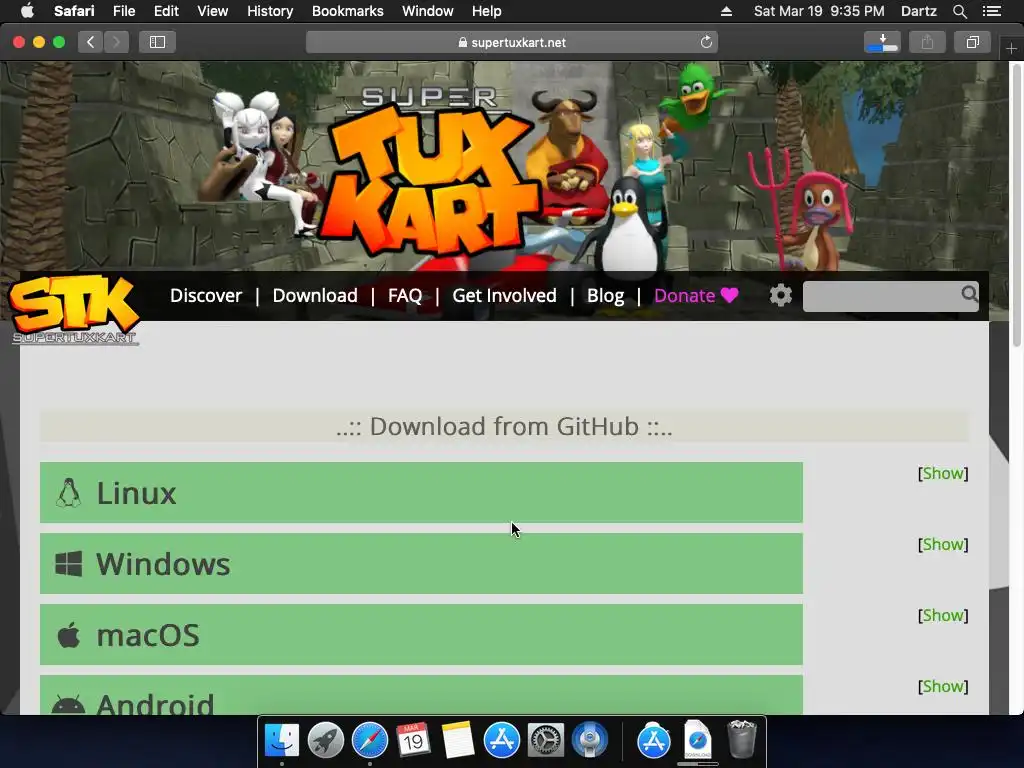Visit the Blog page

pyautogui.click(x=605, y=295)
